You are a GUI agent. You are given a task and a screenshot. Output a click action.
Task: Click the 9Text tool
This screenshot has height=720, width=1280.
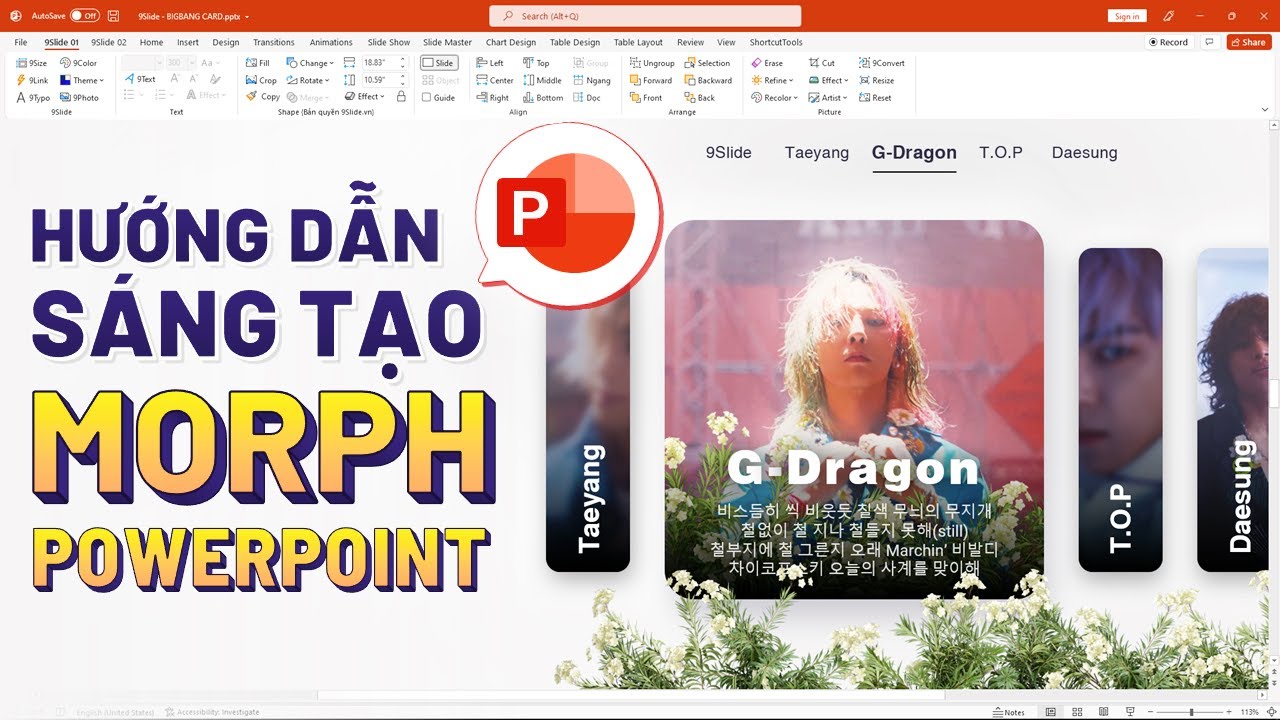point(140,79)
